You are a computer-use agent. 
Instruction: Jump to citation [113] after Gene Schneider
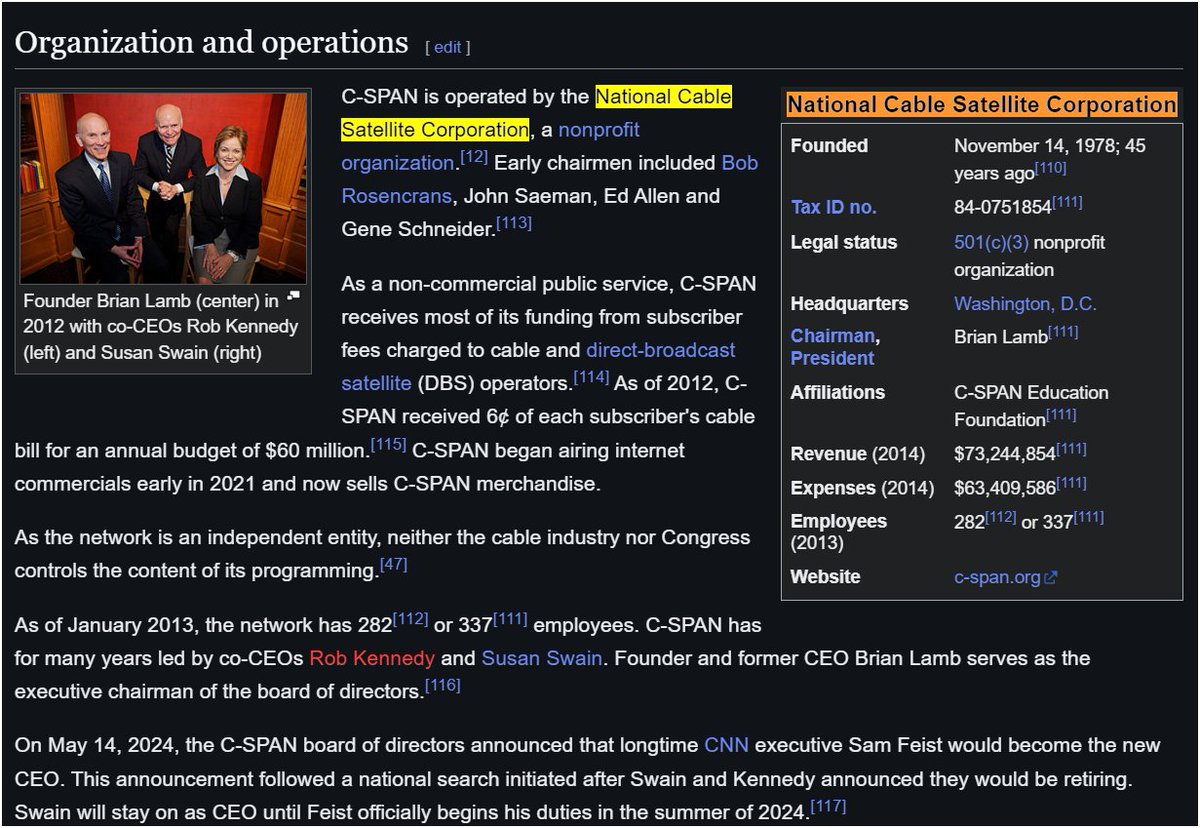point(514,223)
